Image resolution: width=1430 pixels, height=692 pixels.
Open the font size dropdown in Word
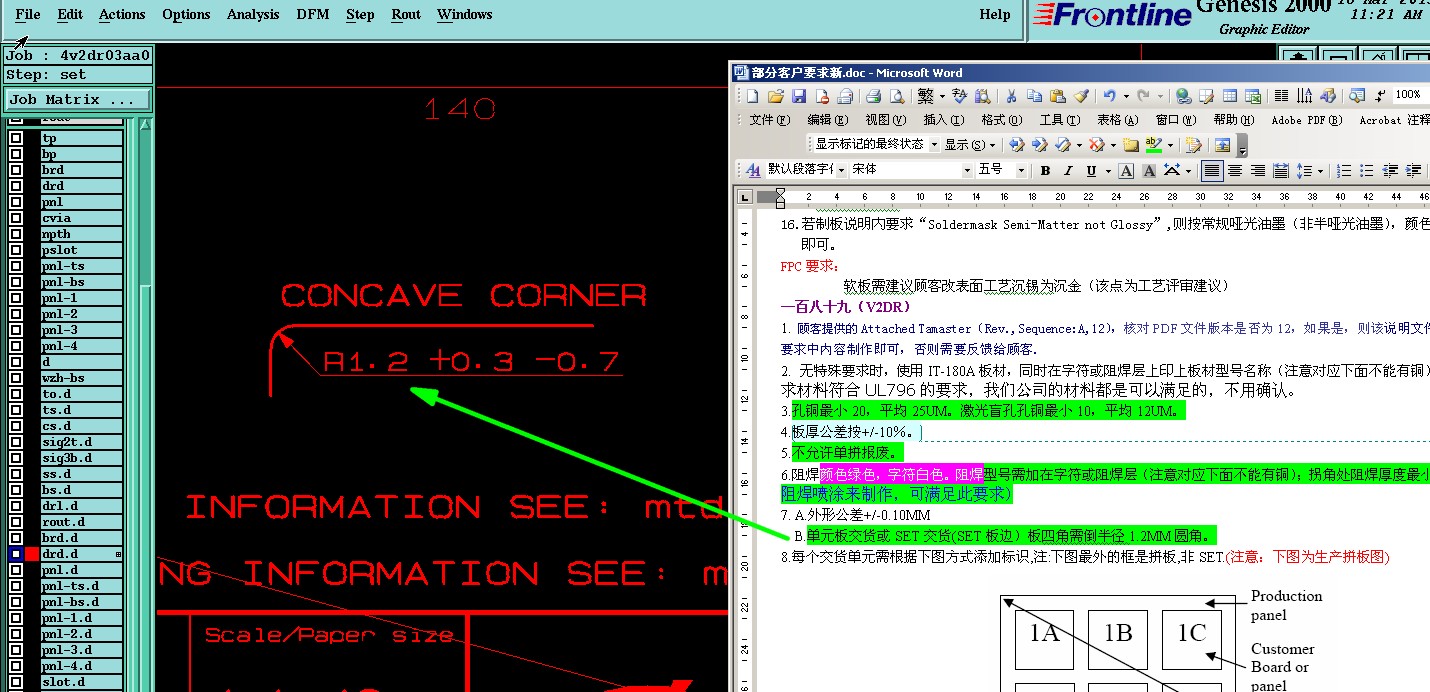(x=1021, y=170)
